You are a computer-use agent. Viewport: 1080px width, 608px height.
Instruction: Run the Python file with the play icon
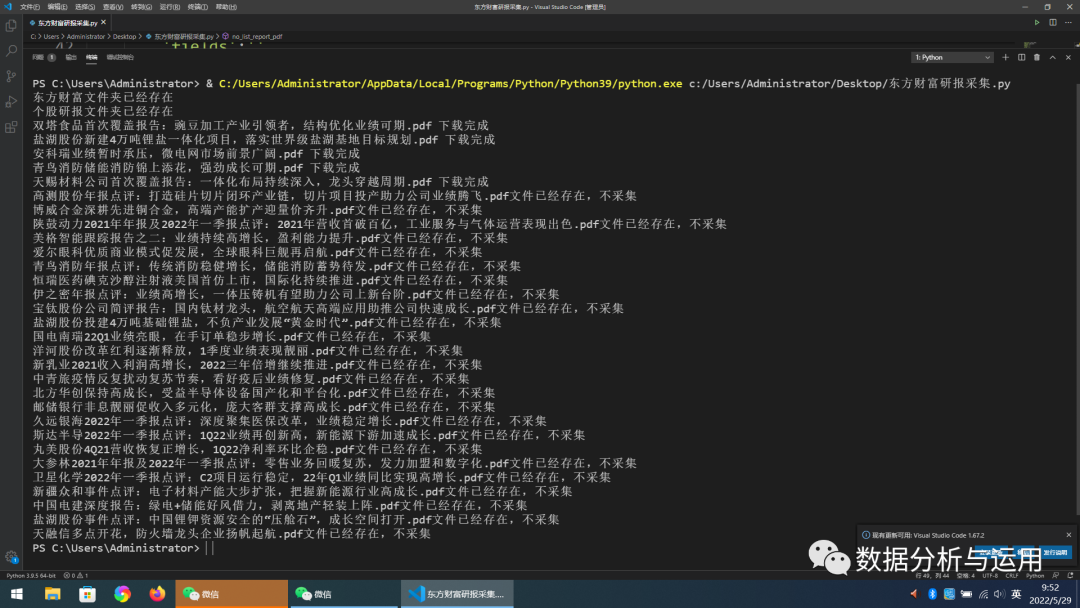pyautogui.click(x=1037, y=23)
